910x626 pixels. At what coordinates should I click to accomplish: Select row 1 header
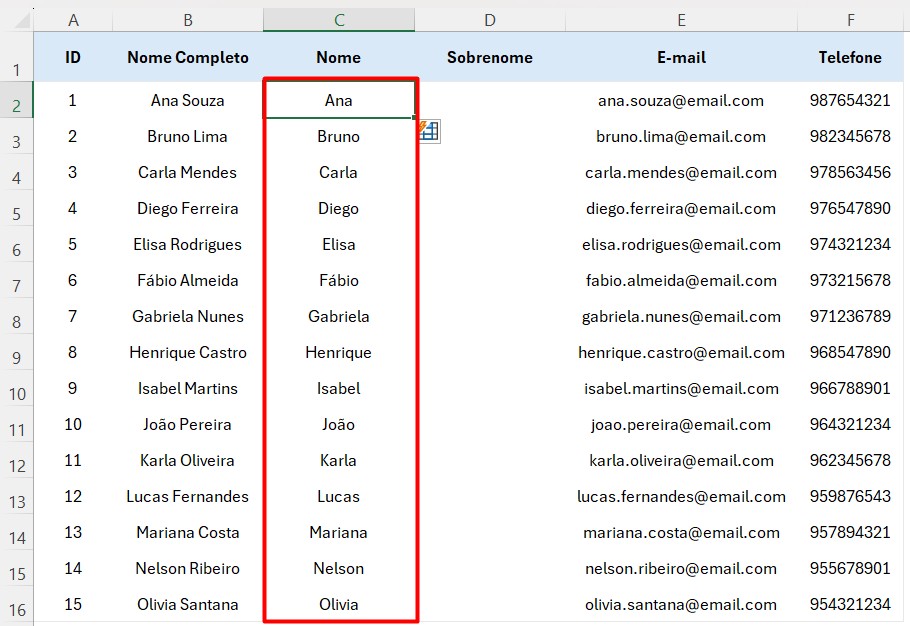point(17,57)
